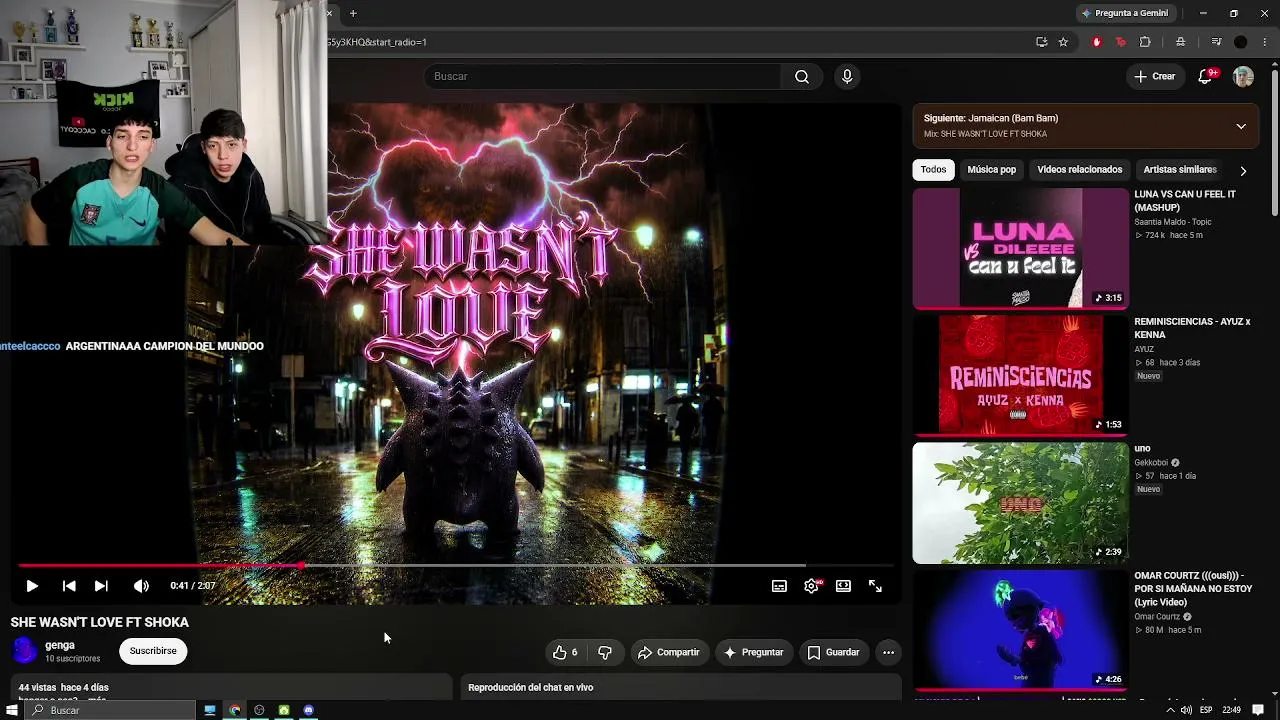Screen dimensions: 1280x720
Task: Enter fullscreen video mode
Action: [875, 586]
